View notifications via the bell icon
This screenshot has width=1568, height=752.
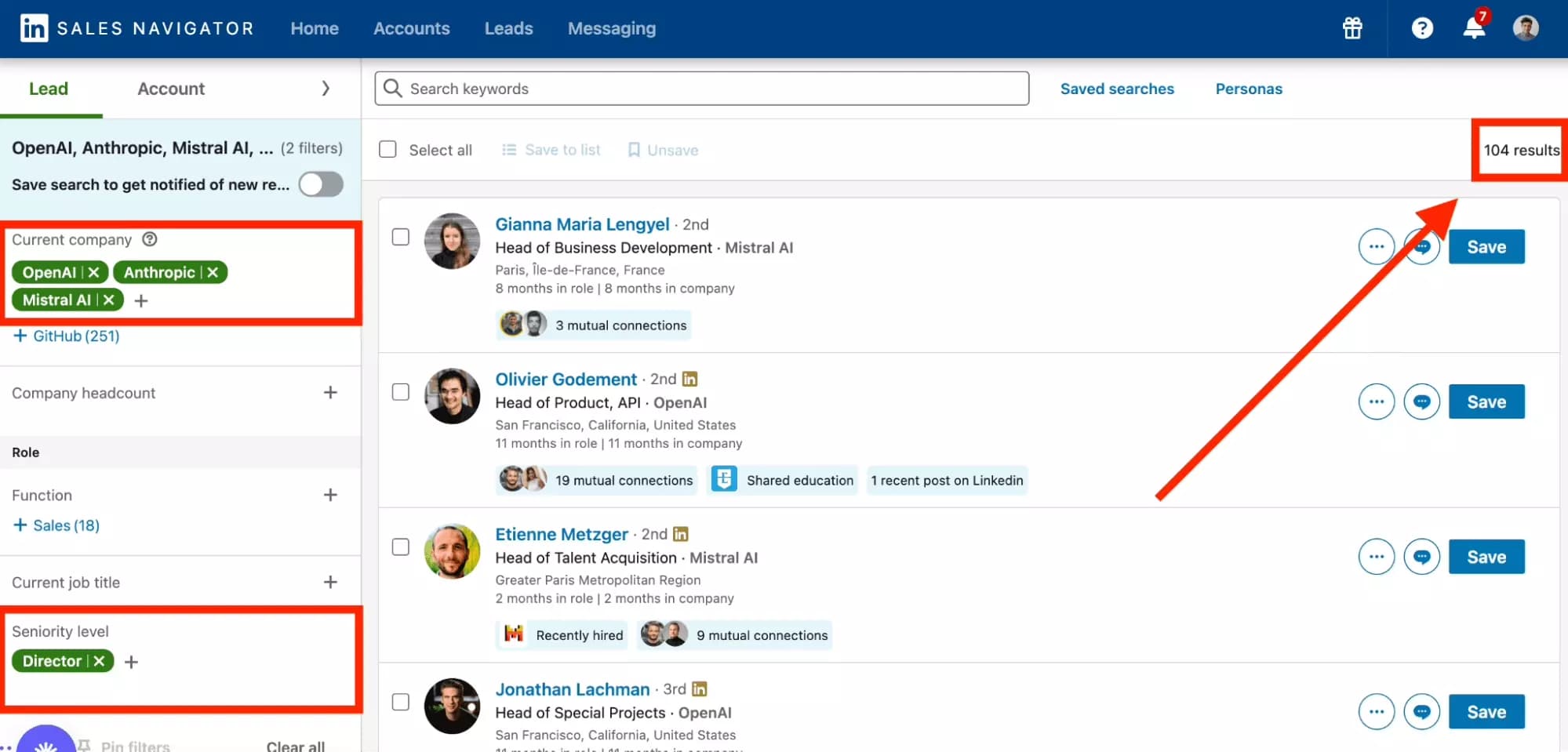pos(1473,28)
